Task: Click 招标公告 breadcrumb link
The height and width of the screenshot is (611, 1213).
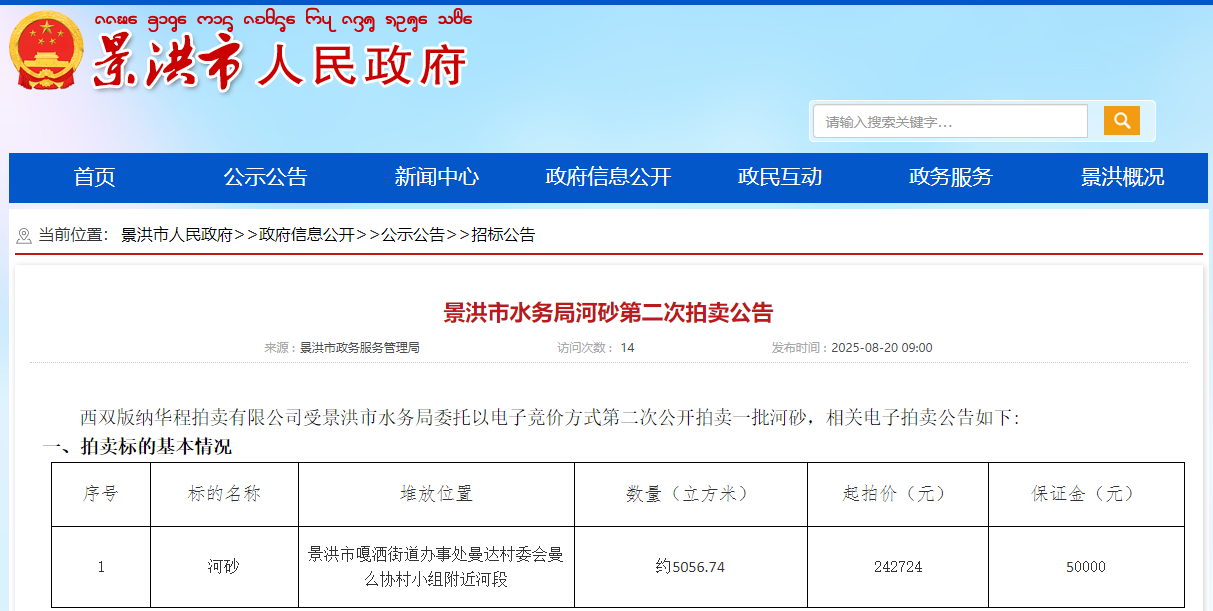Action: pyautogui.click(x=503, y=235)
